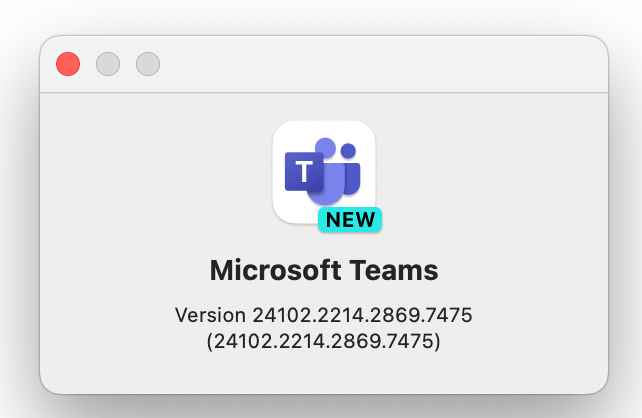Click the "Microsoft Teams" title text
Viewport: 642px width, 418px height.
click(x=324, y=270)
